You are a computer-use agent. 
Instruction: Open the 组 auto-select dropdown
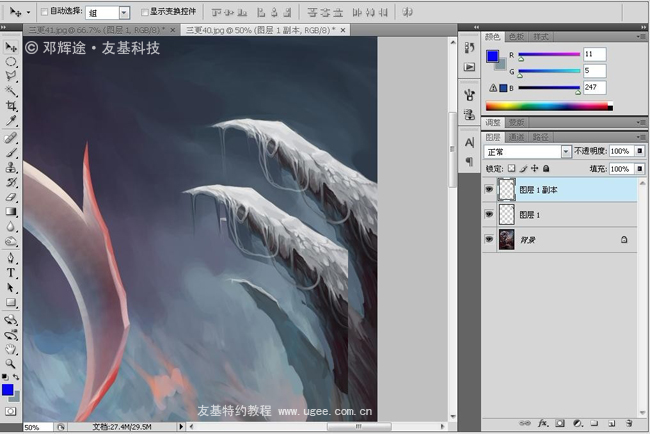[x=124, y=13]
